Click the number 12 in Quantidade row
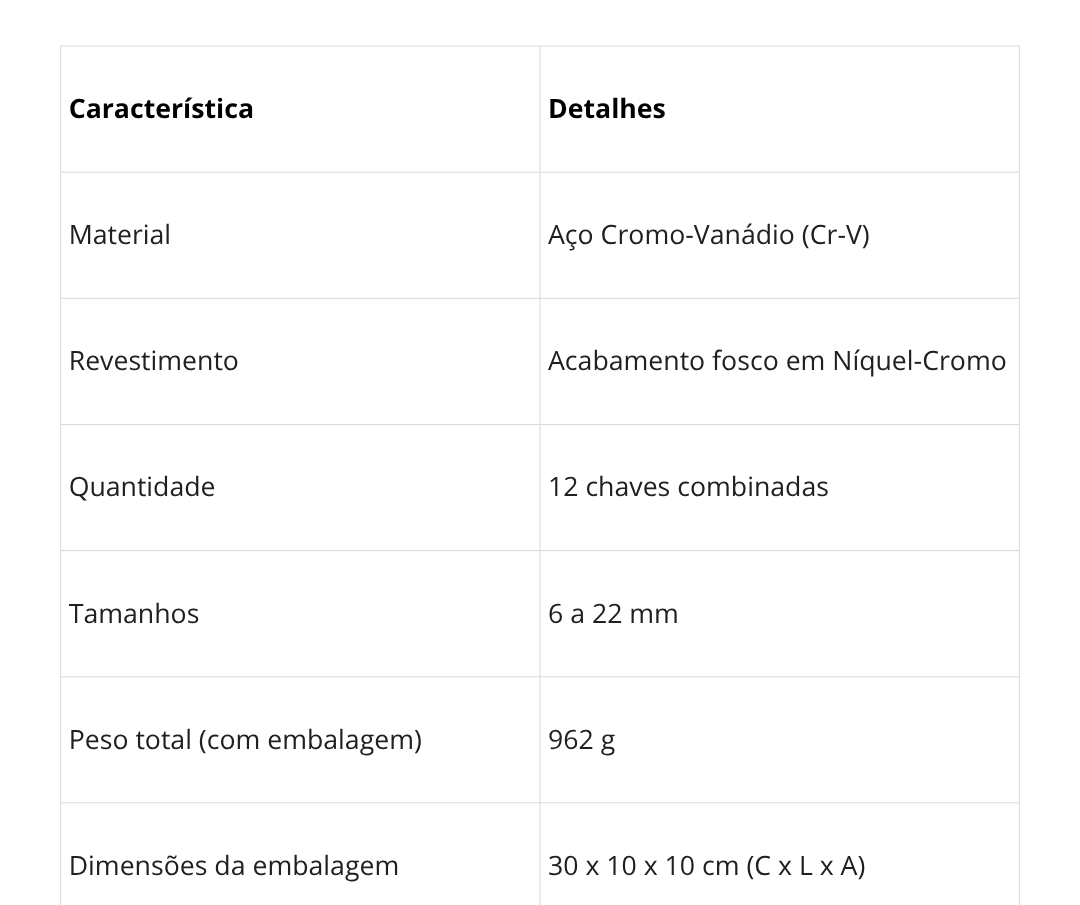The height and width of the screenshot is (905, 1080). 563,487
